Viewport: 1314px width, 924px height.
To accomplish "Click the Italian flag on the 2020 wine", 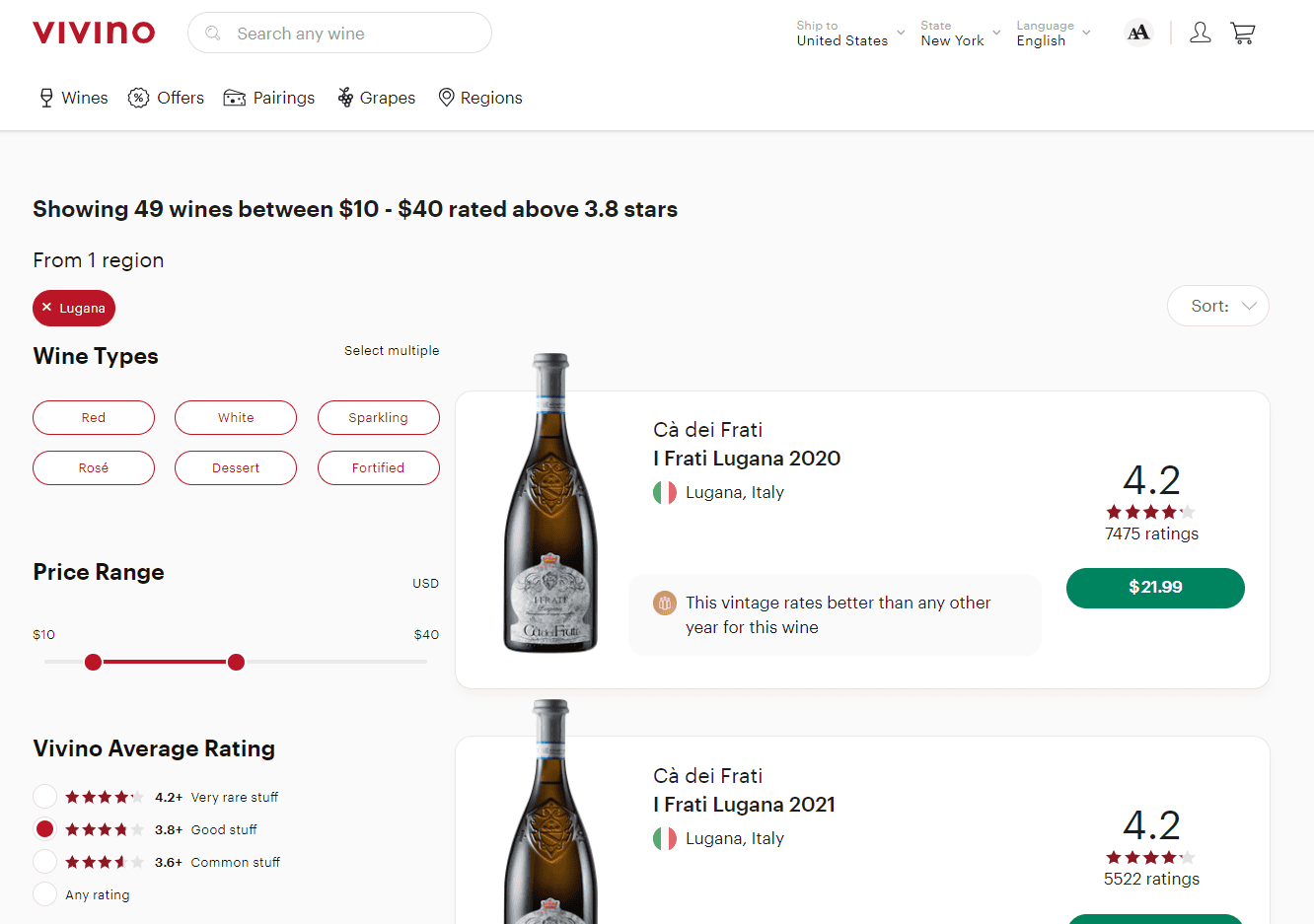I will click(665, 492).
